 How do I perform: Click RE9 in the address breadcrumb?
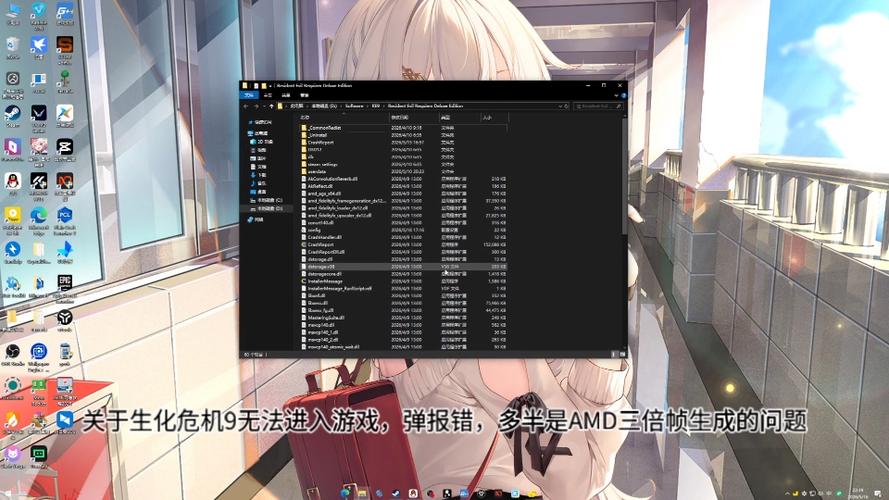click(375, 106)
